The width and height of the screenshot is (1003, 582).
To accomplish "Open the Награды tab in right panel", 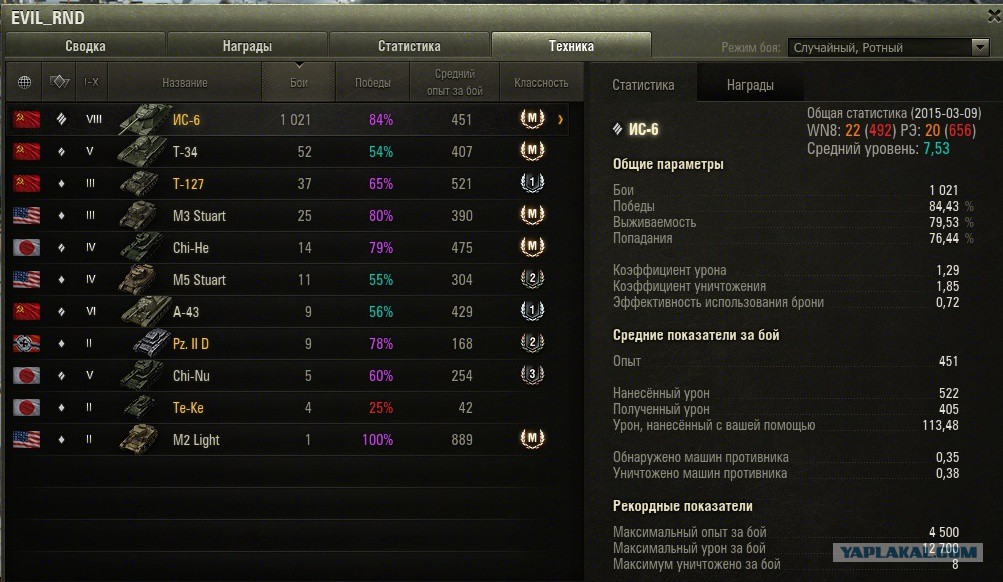I will [750, 86].
